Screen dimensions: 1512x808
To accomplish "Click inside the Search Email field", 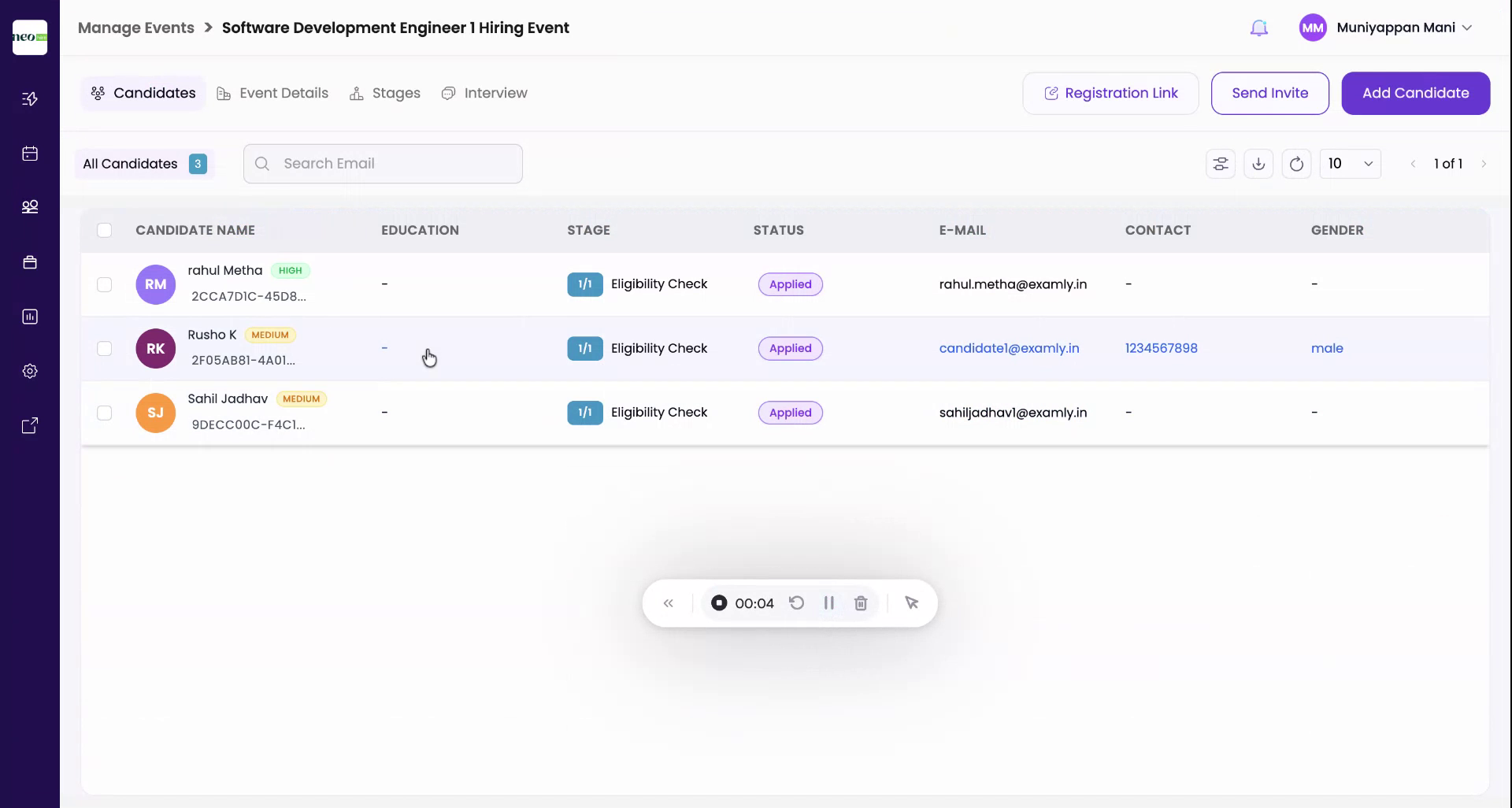I will coord(383,163).
